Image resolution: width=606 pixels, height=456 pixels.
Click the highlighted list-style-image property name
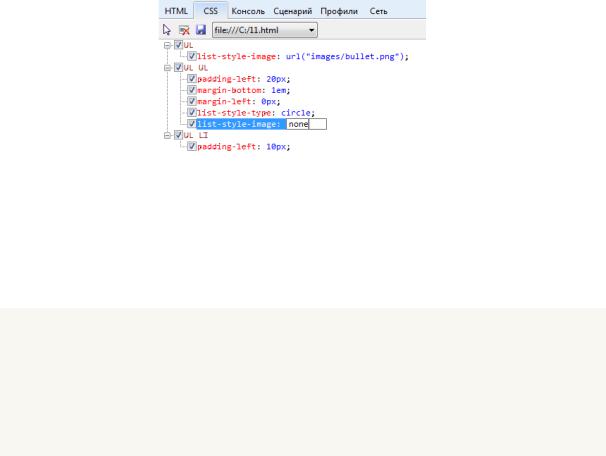click(237, 124)
